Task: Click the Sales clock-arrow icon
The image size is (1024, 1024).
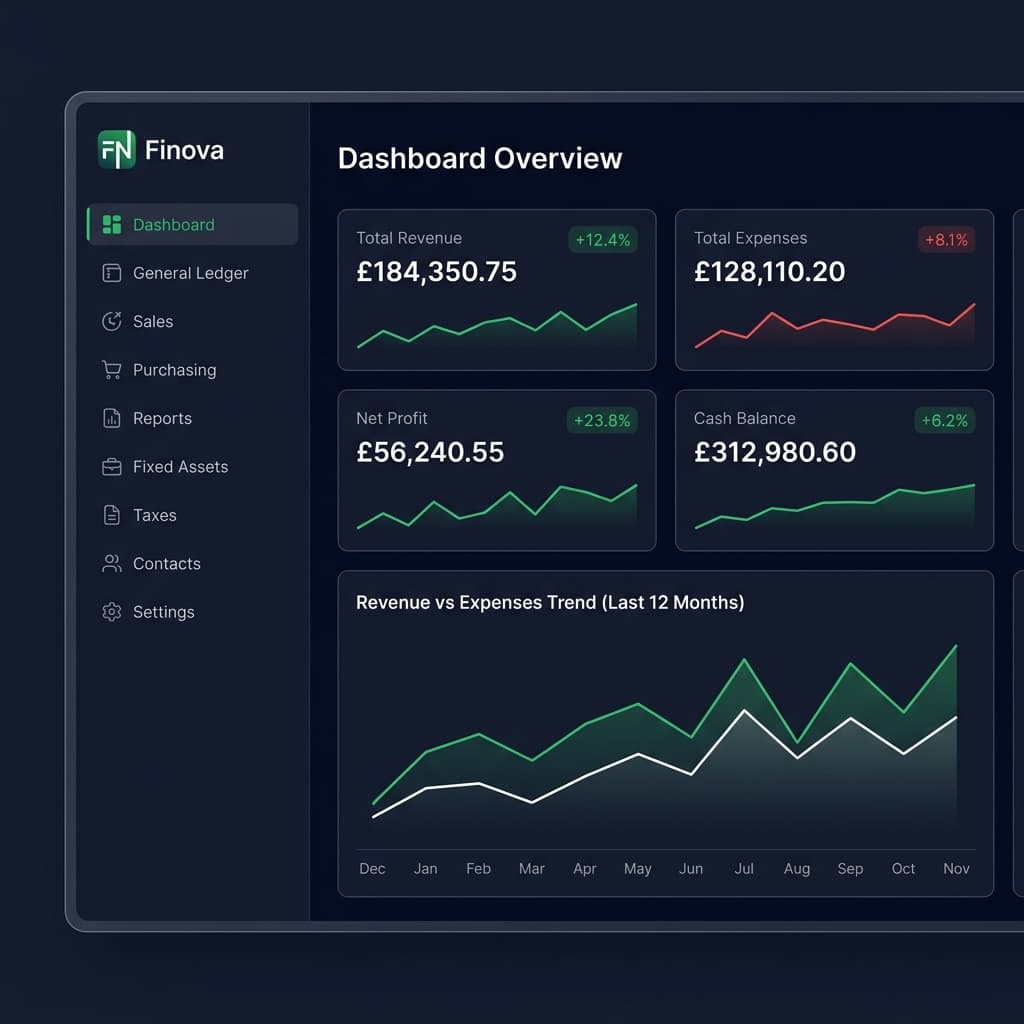Action: [112, 321]
